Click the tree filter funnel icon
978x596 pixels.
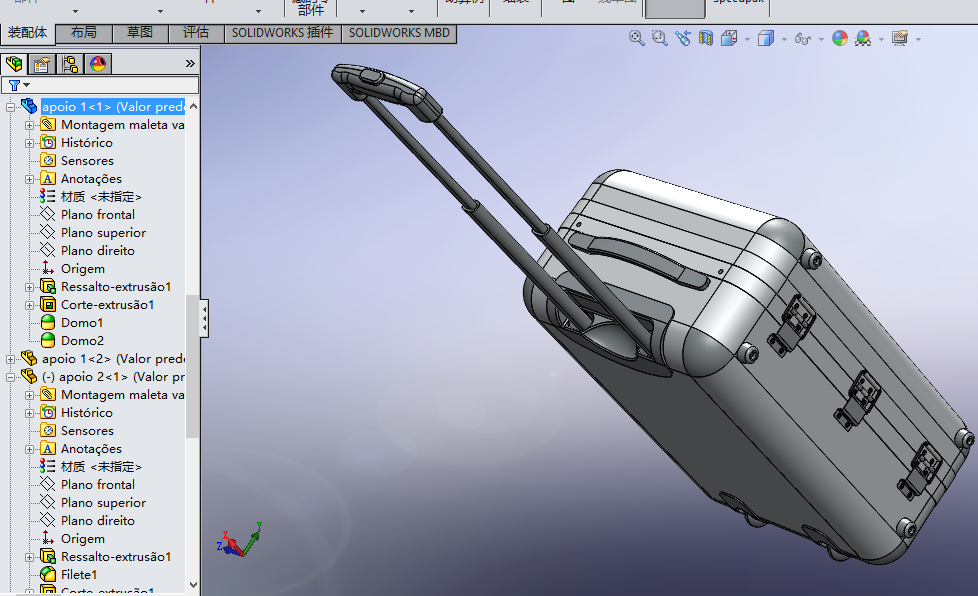(x=14, y=85)
